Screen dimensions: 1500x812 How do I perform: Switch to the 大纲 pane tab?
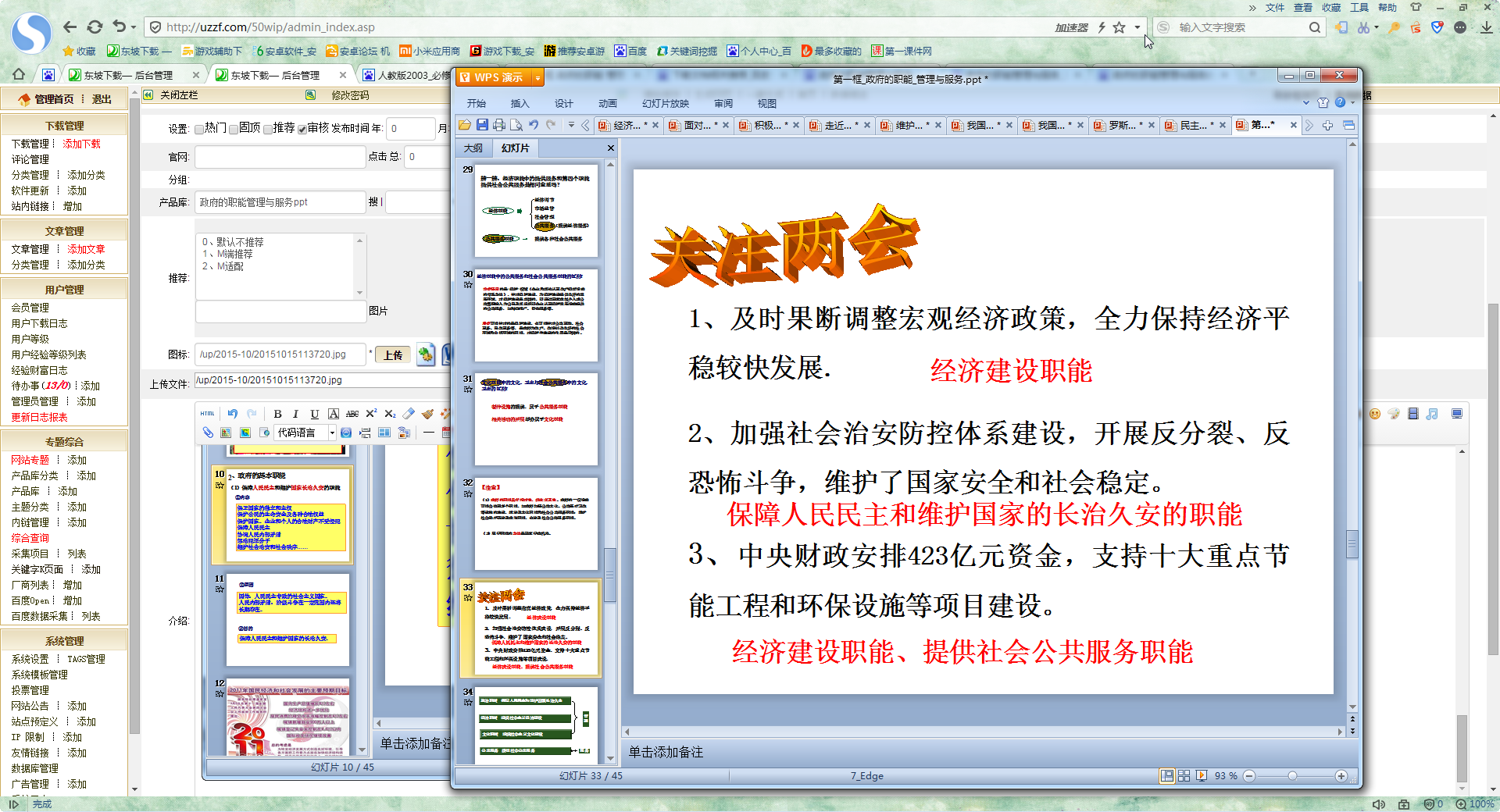click(473, 148)
